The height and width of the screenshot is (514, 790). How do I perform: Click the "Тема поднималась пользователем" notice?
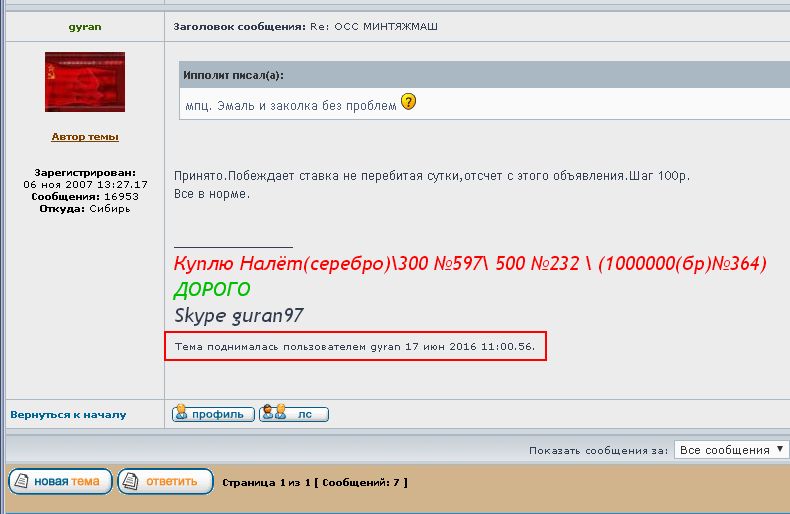(355, 346)
